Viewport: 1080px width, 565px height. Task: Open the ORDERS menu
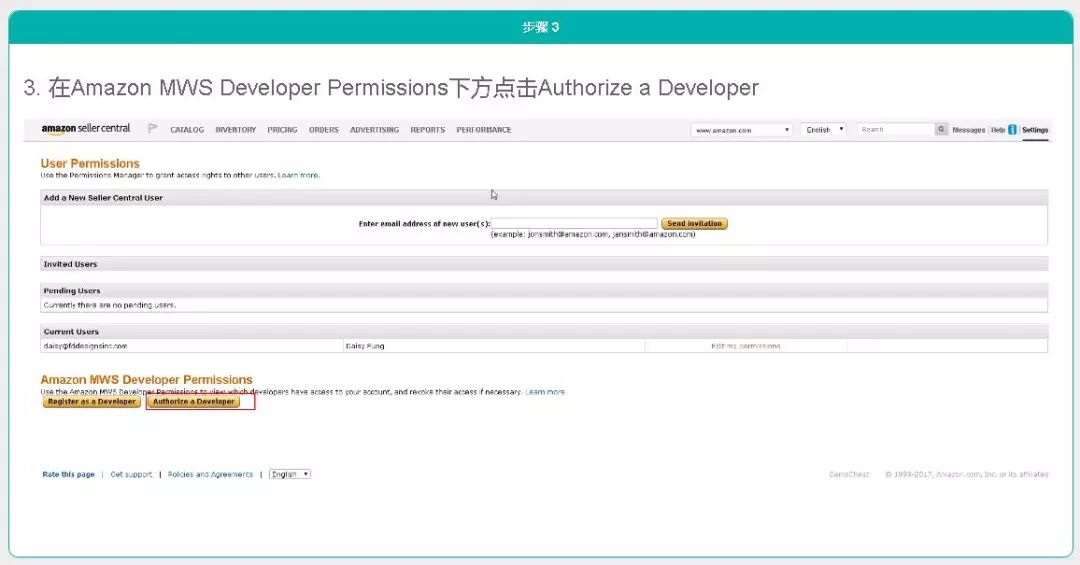coord(324,130)
